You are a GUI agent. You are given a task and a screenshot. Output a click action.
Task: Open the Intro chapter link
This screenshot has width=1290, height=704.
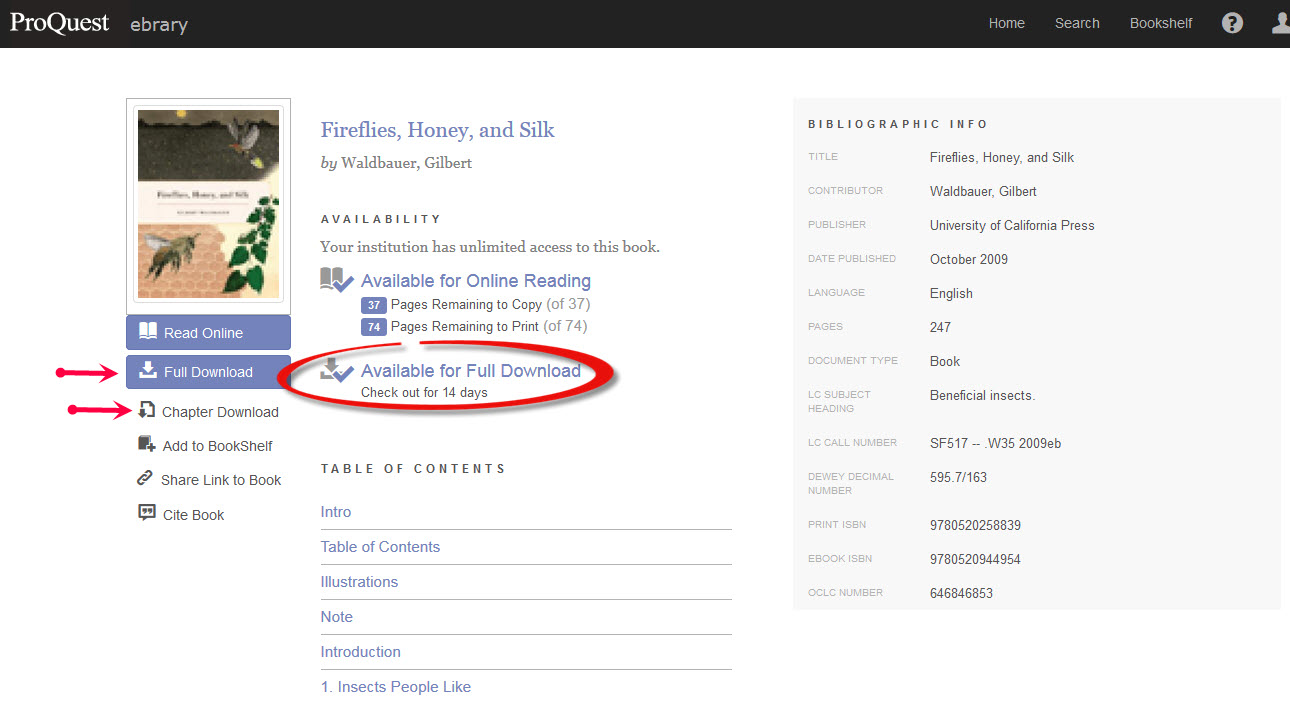(335, 511)
